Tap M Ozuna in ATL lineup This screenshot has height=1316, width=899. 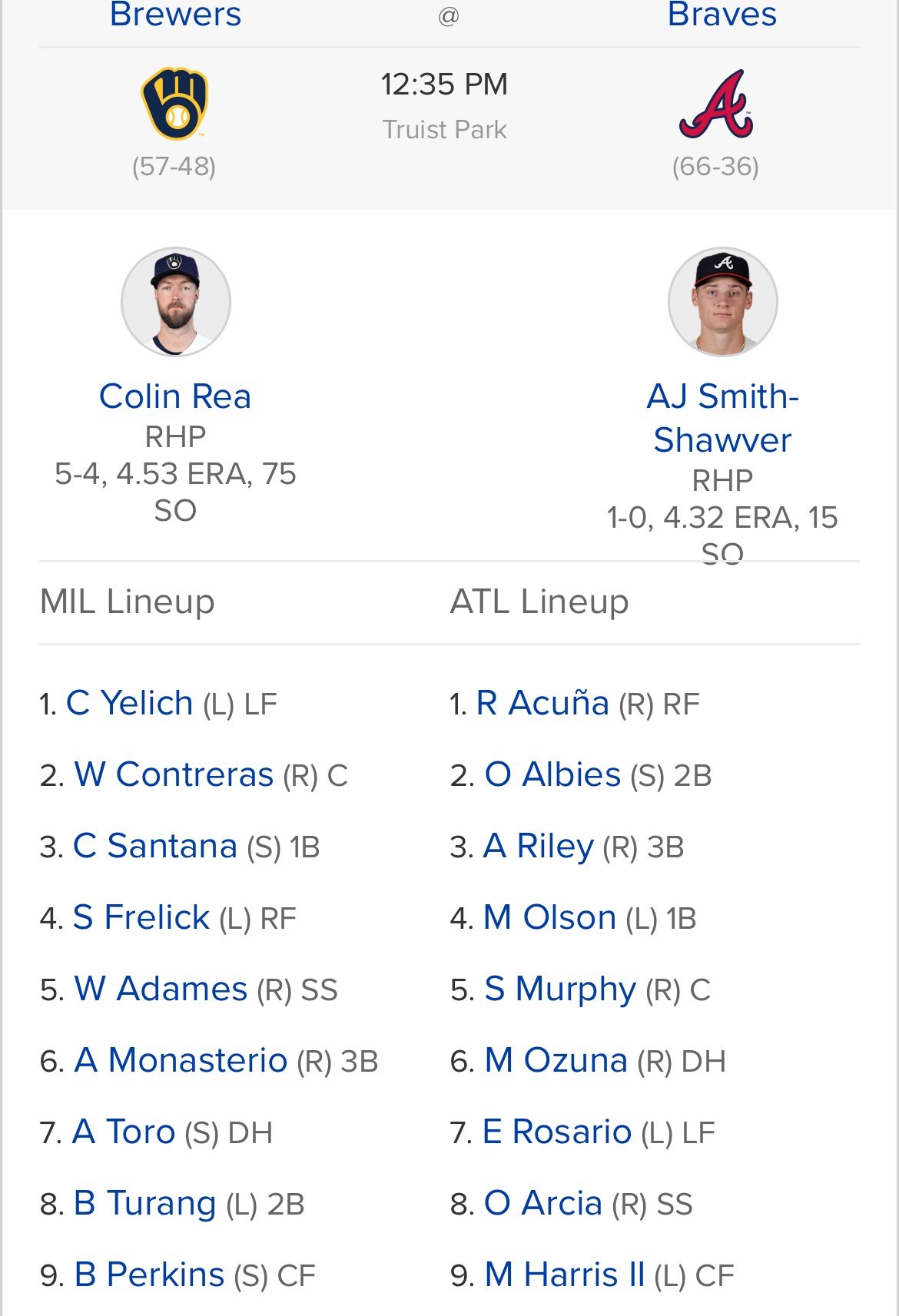click(556, 1060)
